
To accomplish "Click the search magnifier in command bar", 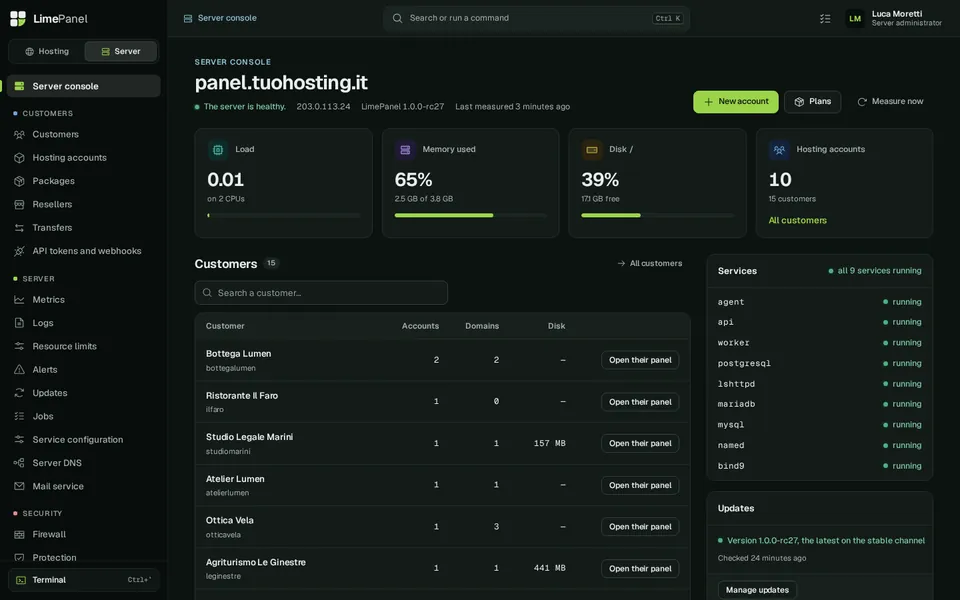I will (397, 18).
